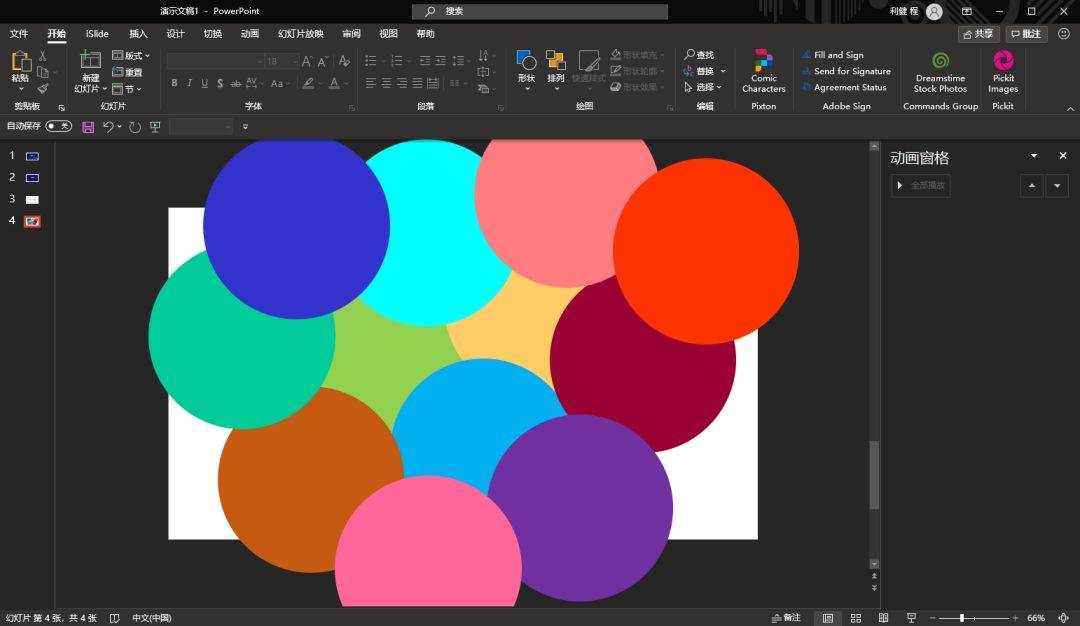Image resolution: width=1080 pixels, height=626 pixels.
Task: Click Agreement Status command
Action: click(x=844, y=87)
